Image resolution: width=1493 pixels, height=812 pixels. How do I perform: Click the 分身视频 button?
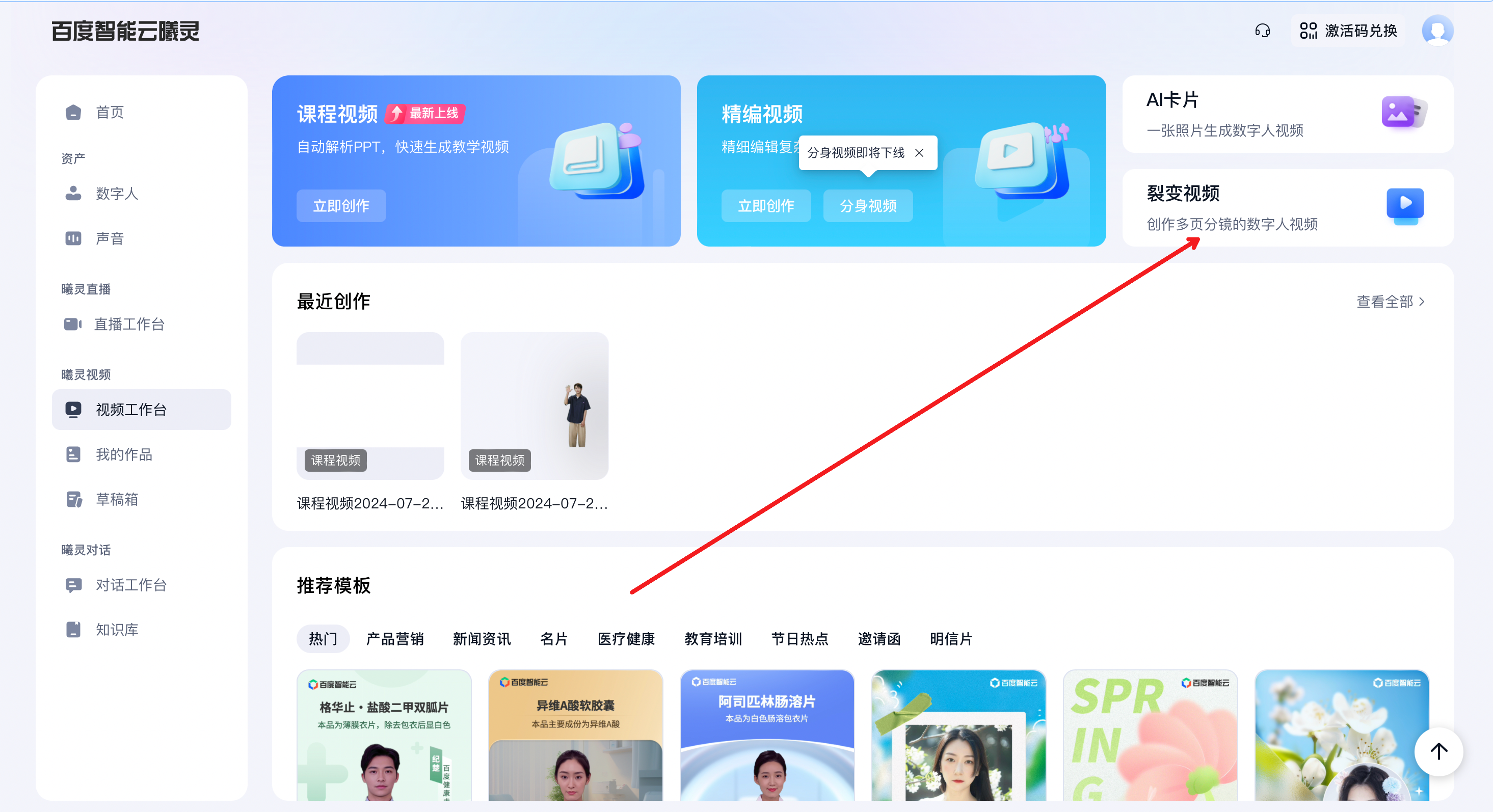pos(868,206)
